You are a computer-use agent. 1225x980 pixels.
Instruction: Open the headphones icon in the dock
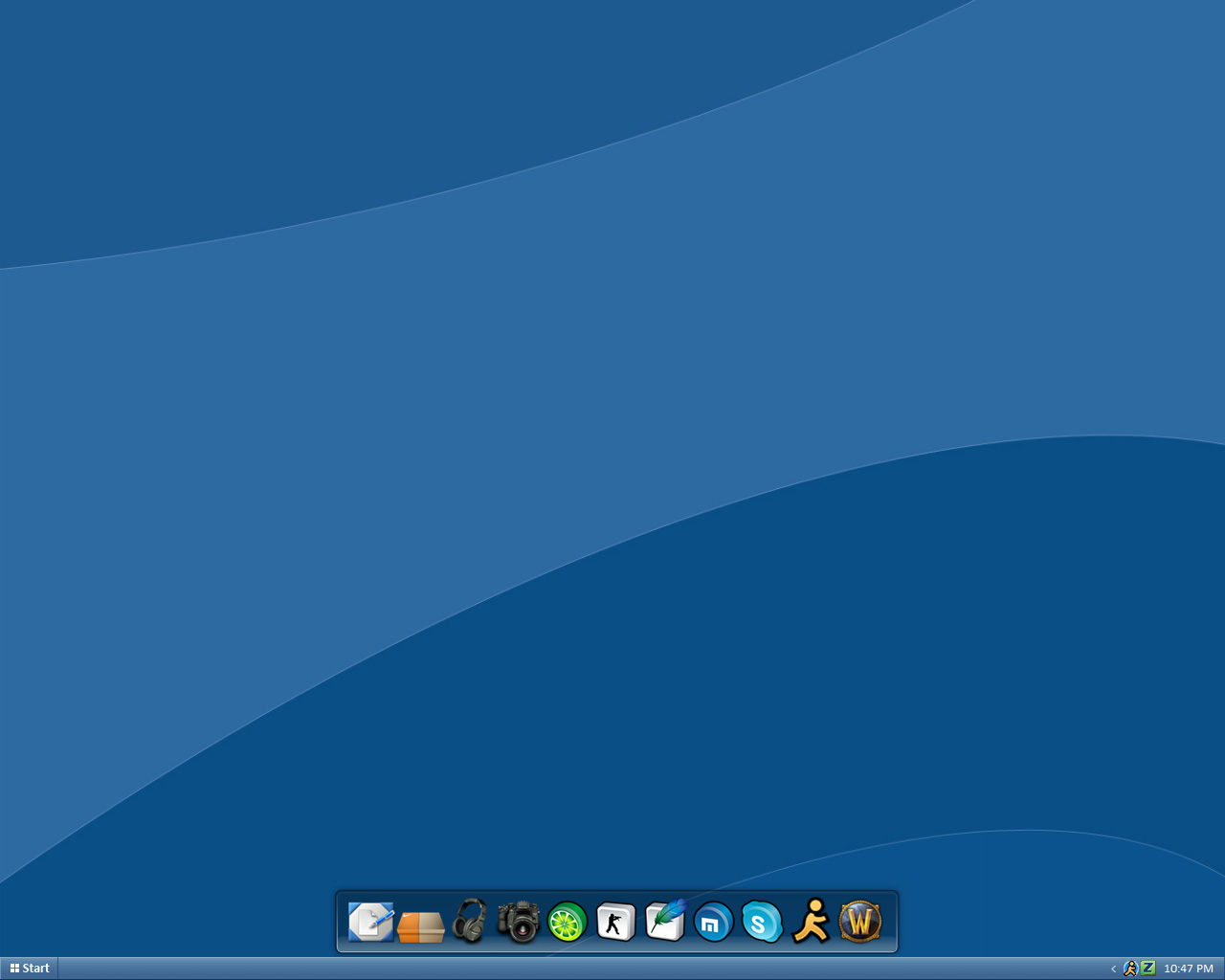pos(470,921)
